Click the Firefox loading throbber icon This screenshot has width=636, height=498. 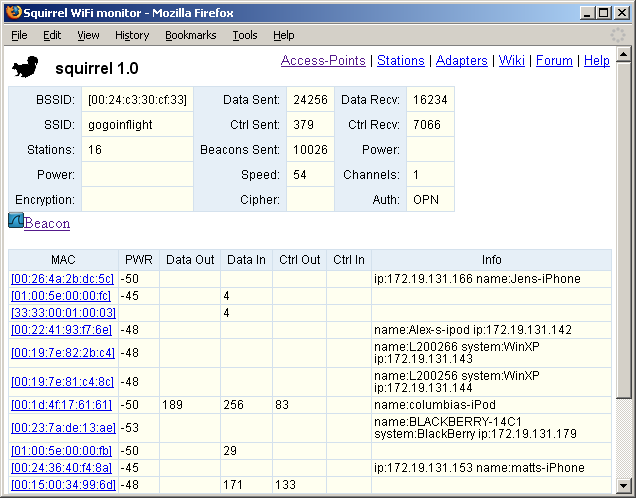click(x=618, y=35)
